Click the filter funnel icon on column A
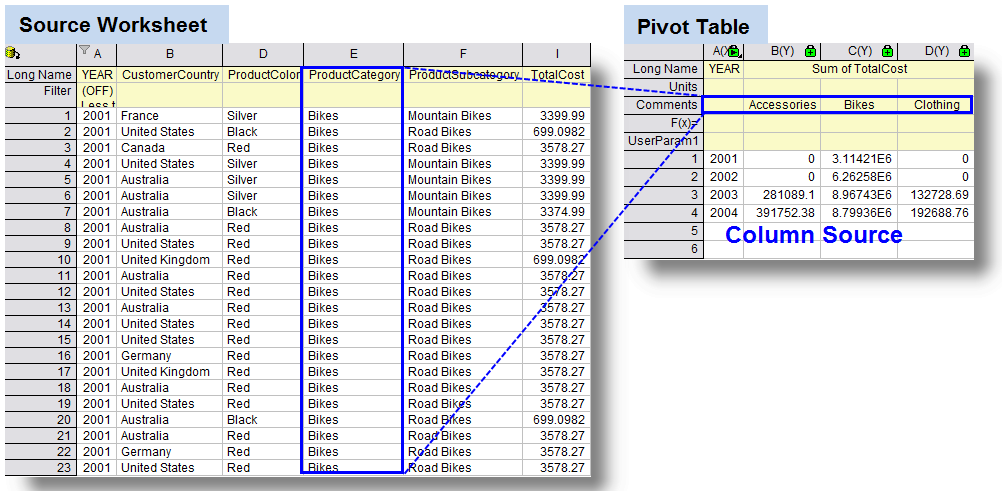 pos(85,52)
